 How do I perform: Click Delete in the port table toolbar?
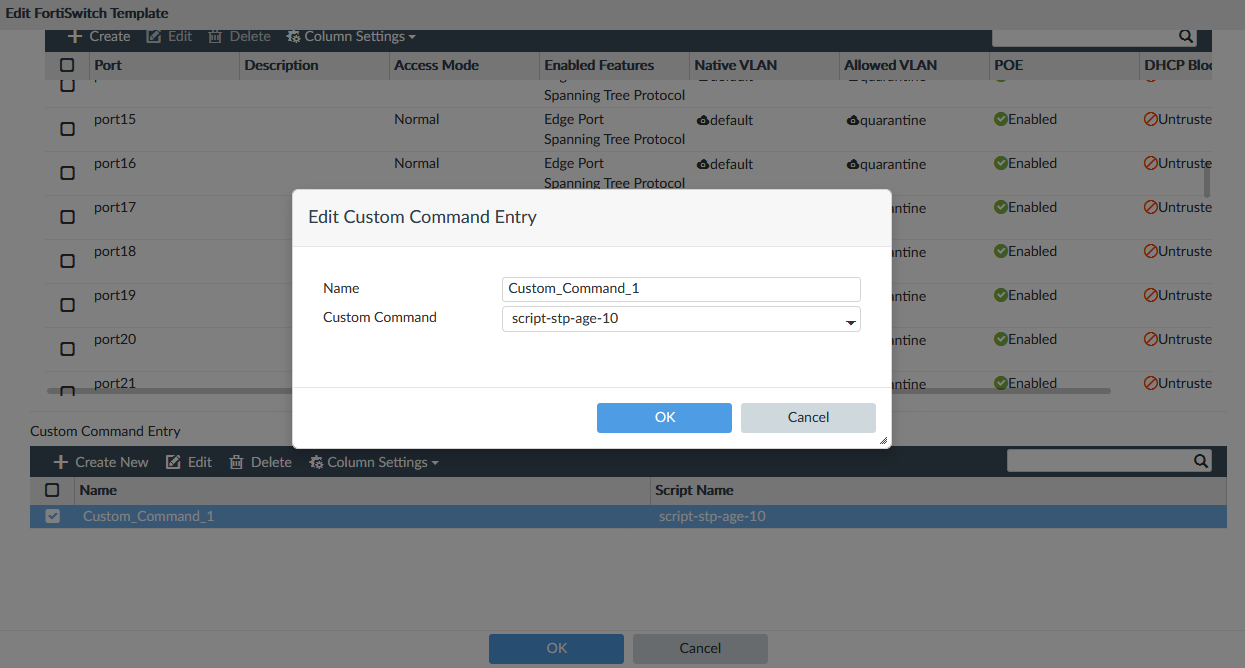[239, 36]
